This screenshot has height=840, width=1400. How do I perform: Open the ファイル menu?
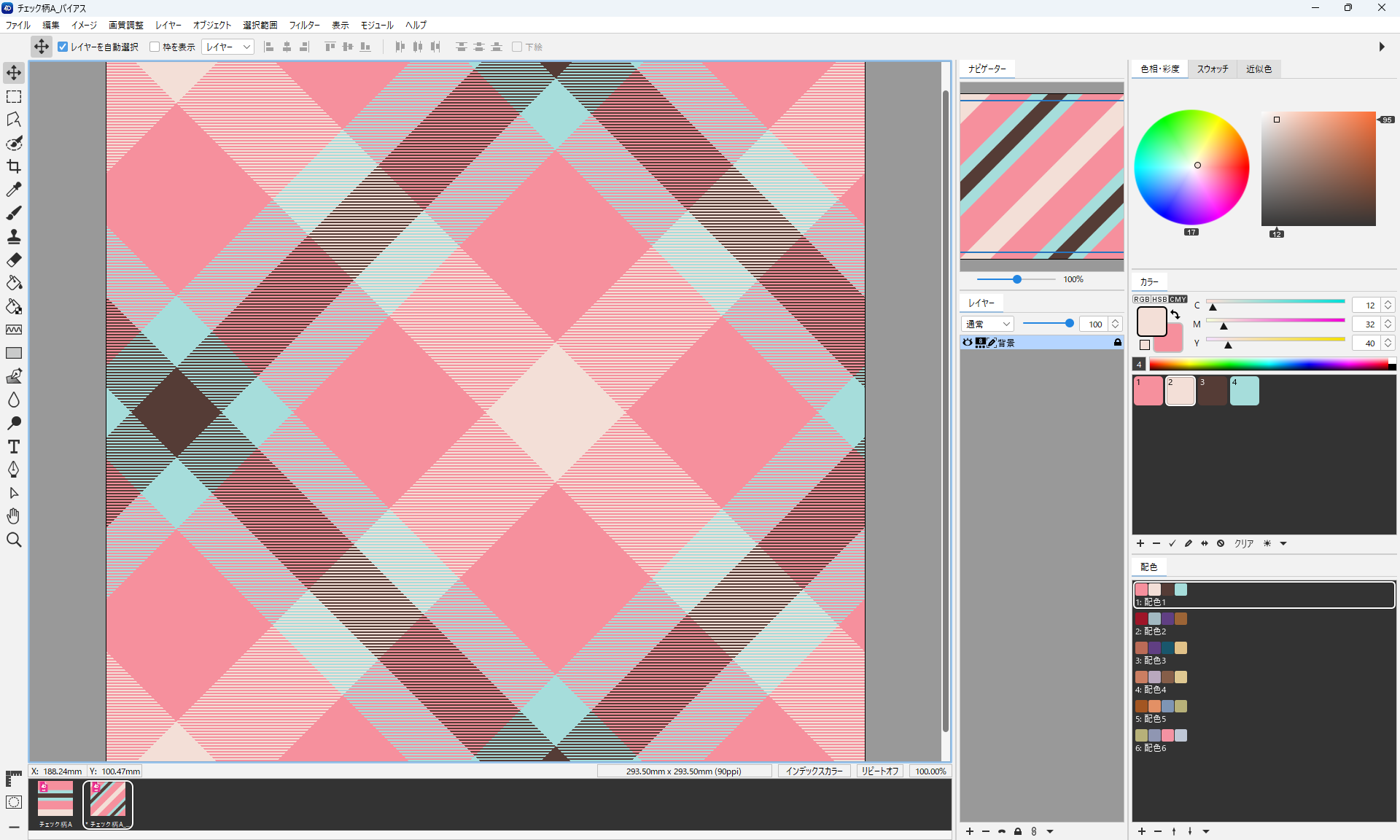click(18, 25)
